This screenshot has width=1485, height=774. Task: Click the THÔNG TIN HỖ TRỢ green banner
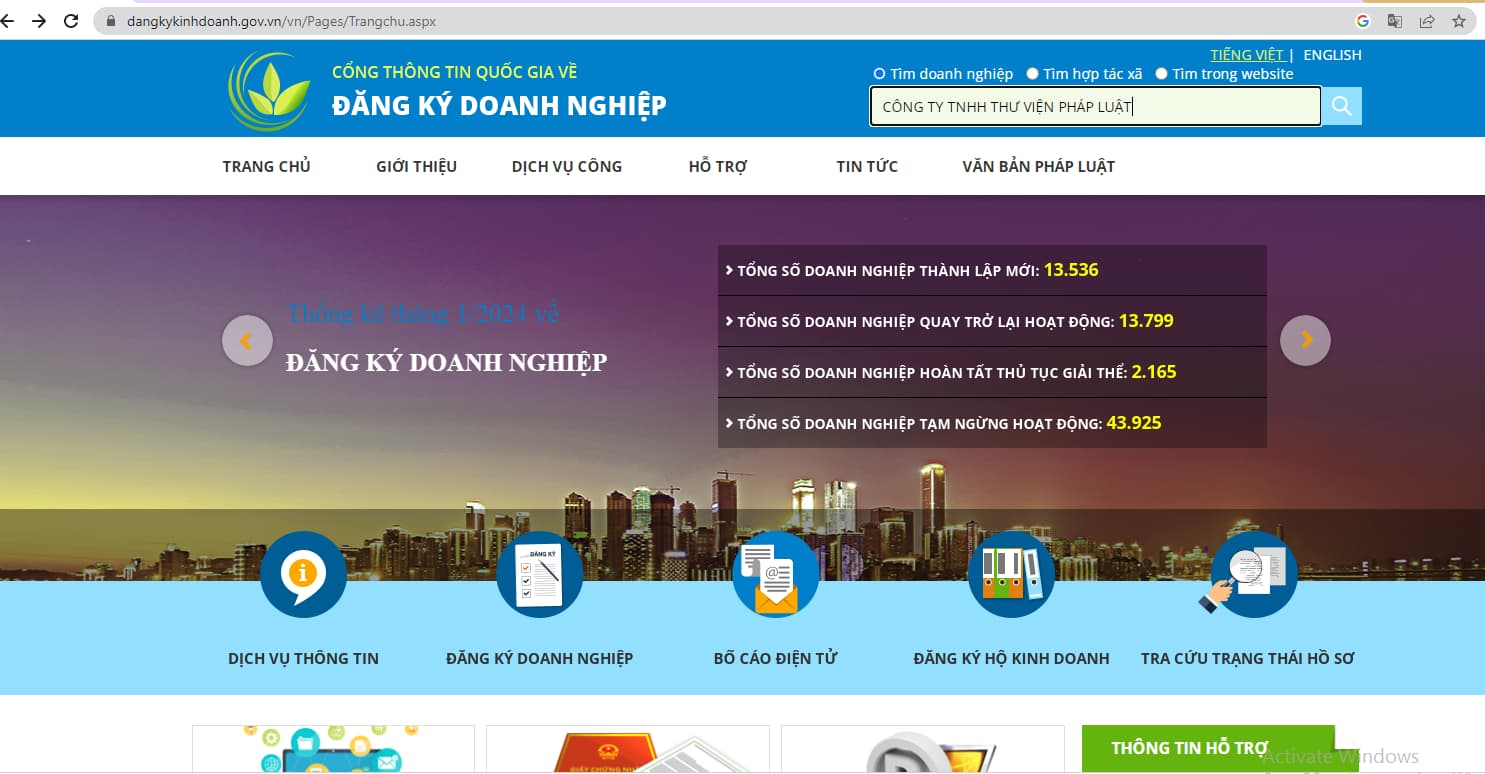[1208, 747]
